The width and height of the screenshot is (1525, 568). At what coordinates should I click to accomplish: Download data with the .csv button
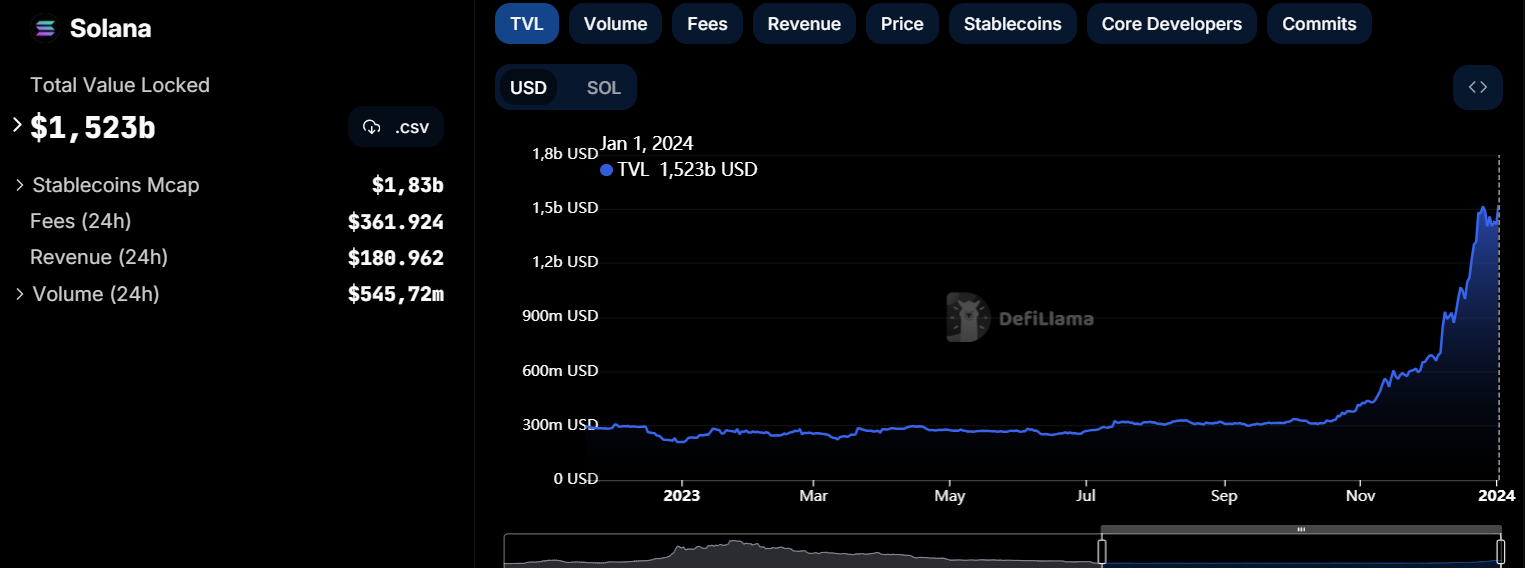click(396, 127)
